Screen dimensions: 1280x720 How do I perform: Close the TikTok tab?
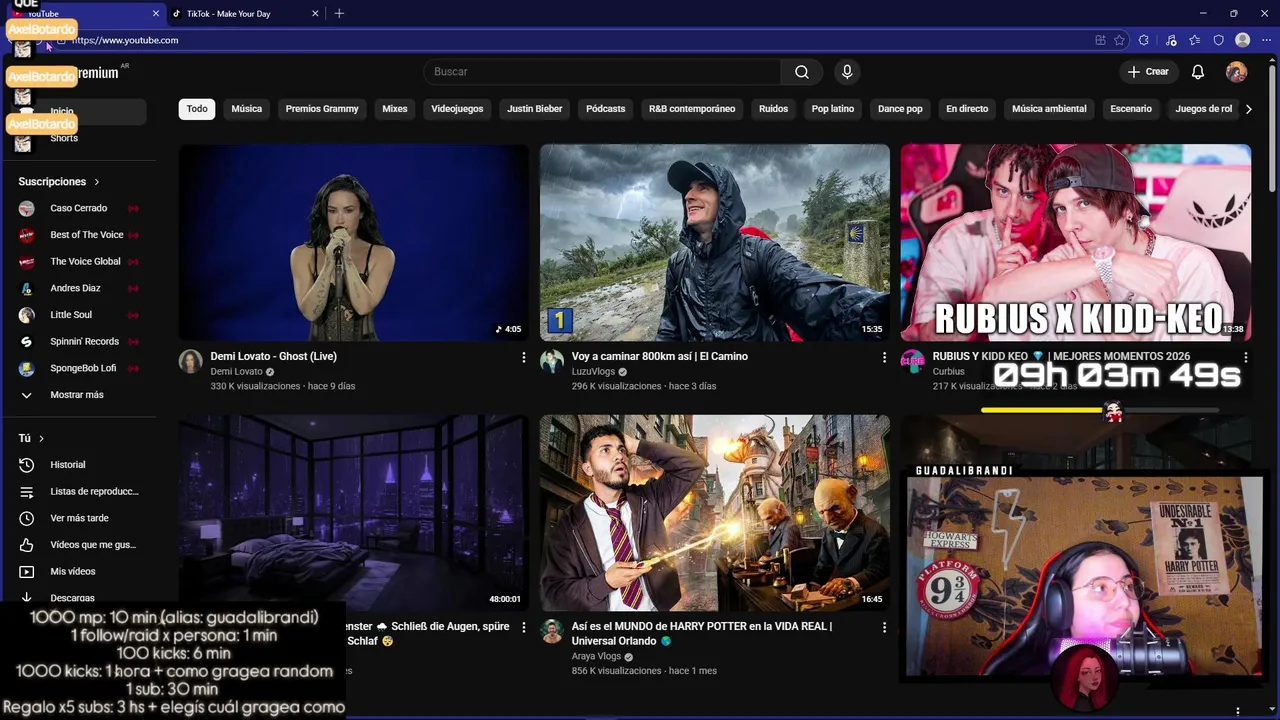coord(315,14)
